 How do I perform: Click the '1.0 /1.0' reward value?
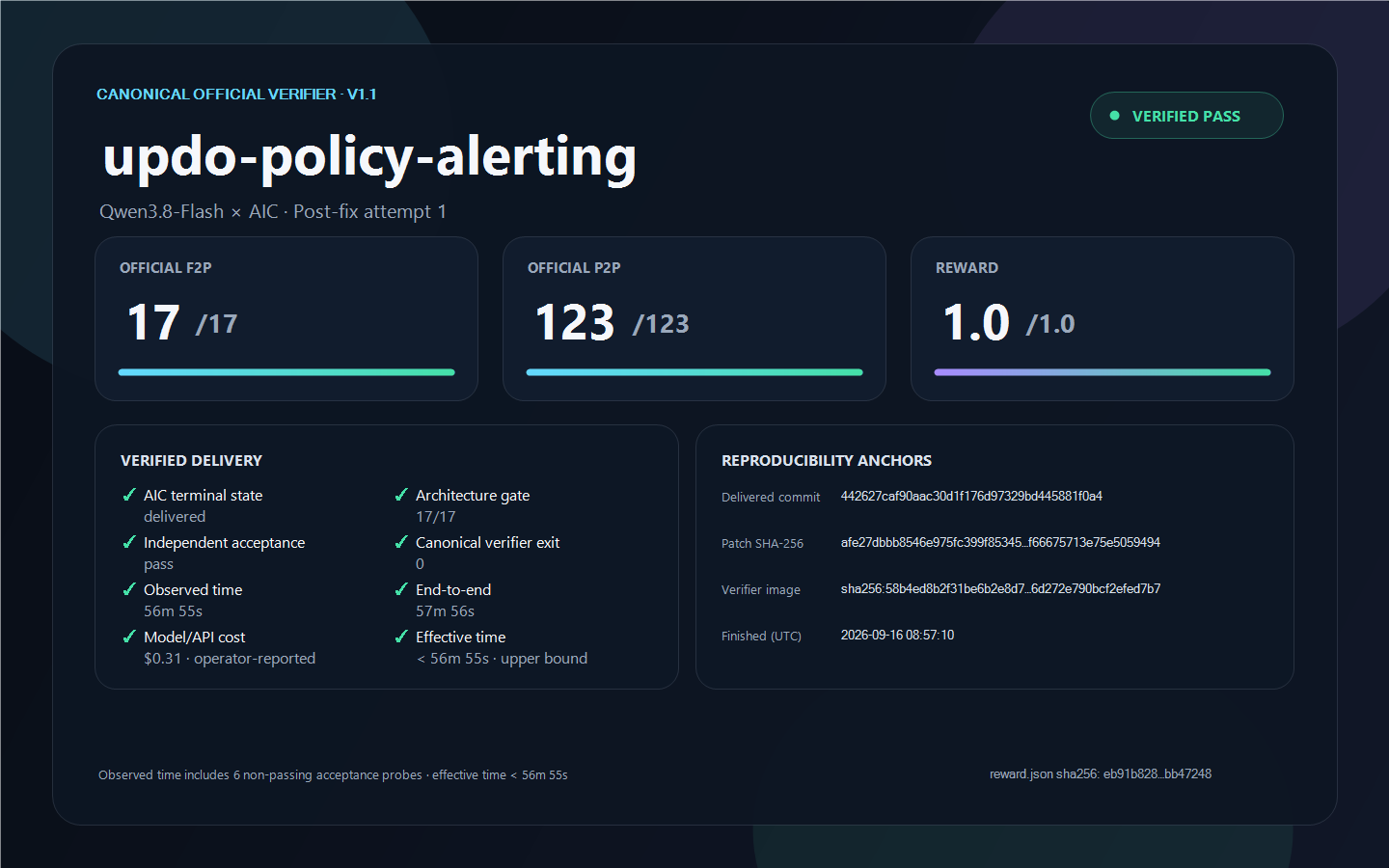[1009, 322]
